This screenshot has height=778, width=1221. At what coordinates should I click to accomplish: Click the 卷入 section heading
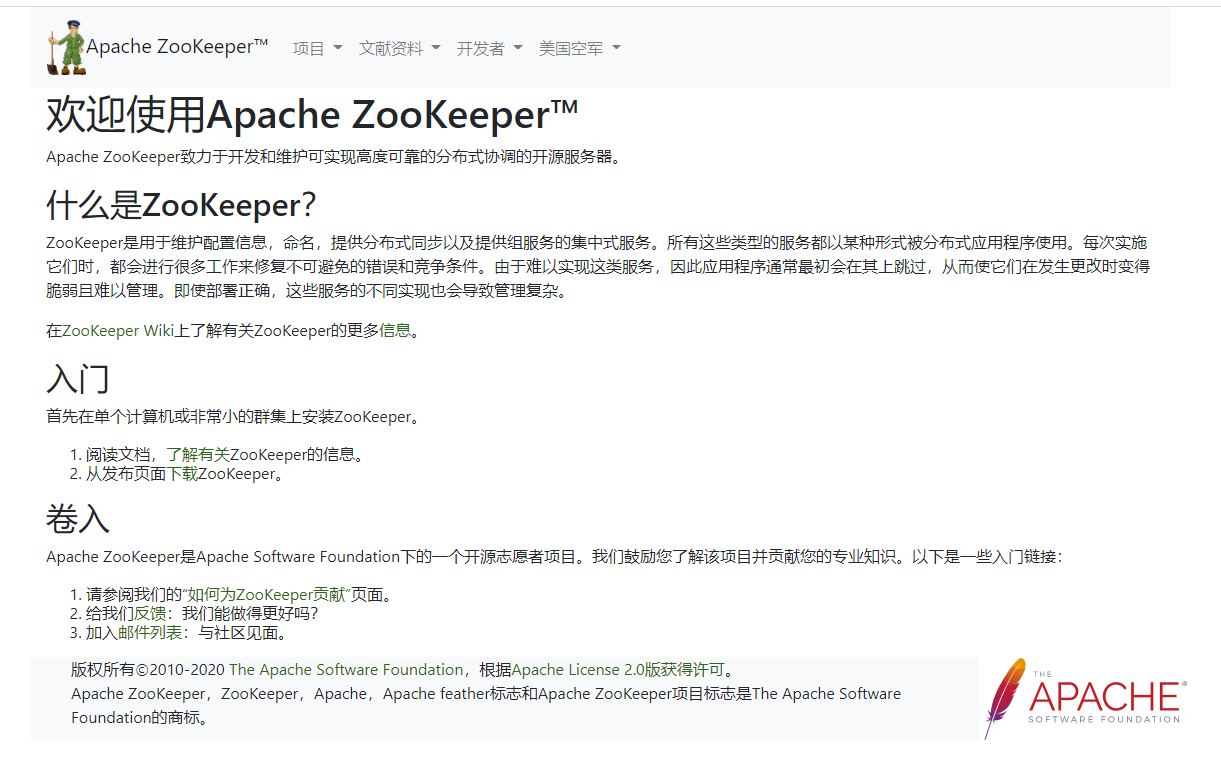click(78, 519)
